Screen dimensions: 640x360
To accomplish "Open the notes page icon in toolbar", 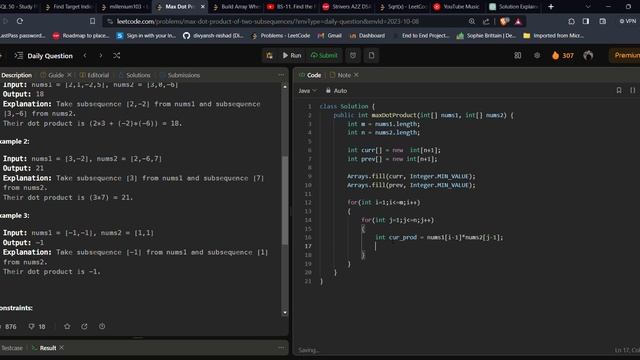I will [371, 56].
